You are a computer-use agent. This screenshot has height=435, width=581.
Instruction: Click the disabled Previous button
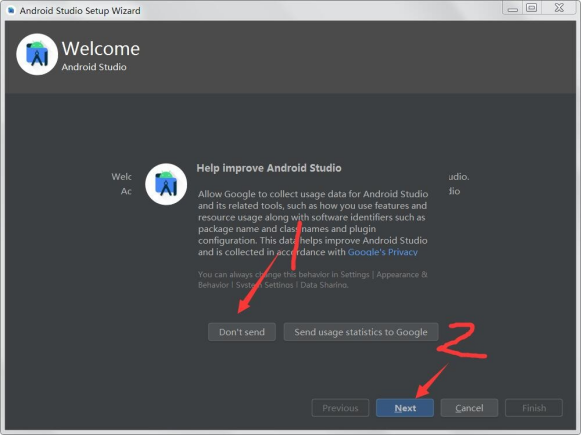click(x=340, y=408)
